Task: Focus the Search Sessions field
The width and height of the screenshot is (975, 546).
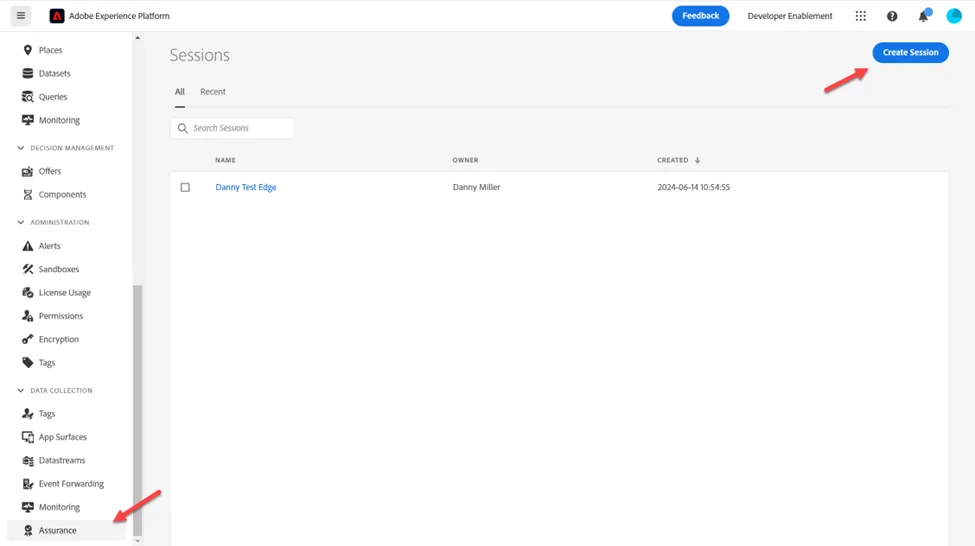Action: tap(232, 128)
